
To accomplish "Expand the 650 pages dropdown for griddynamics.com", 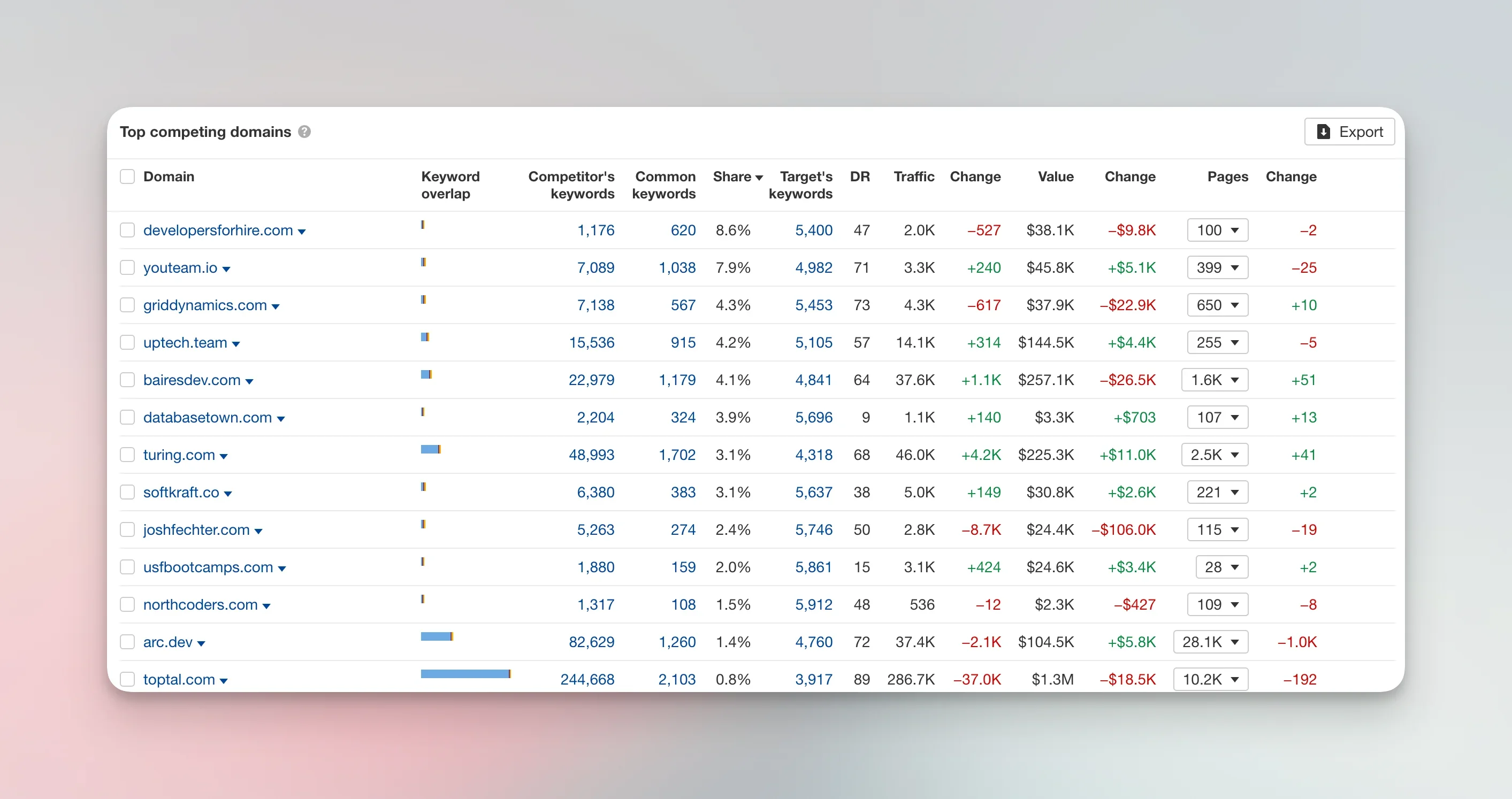I will click(x=1217, y=305).
